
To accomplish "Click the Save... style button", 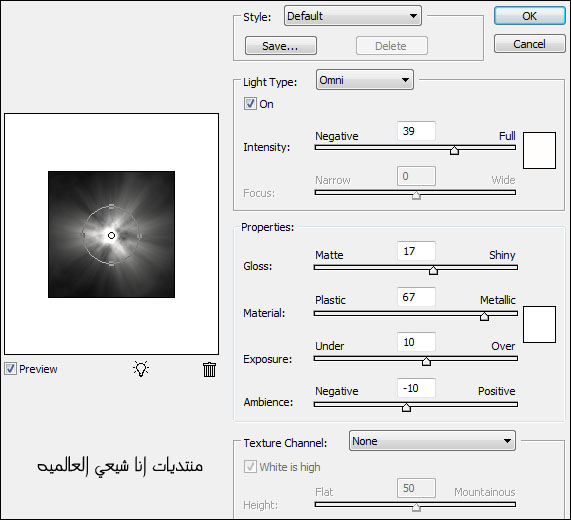I will pyautogui.click(x=281, y=46).
